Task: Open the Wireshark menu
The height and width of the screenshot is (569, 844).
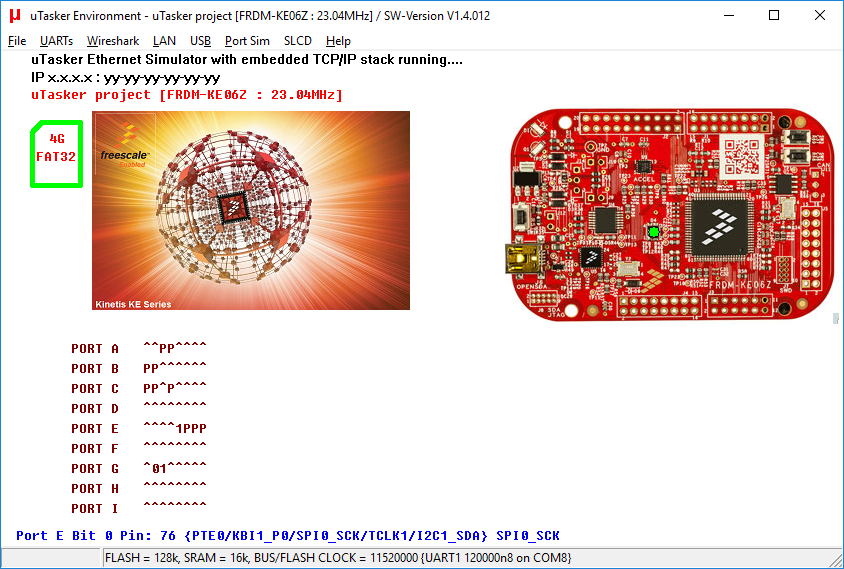Action: coord(112,41)
